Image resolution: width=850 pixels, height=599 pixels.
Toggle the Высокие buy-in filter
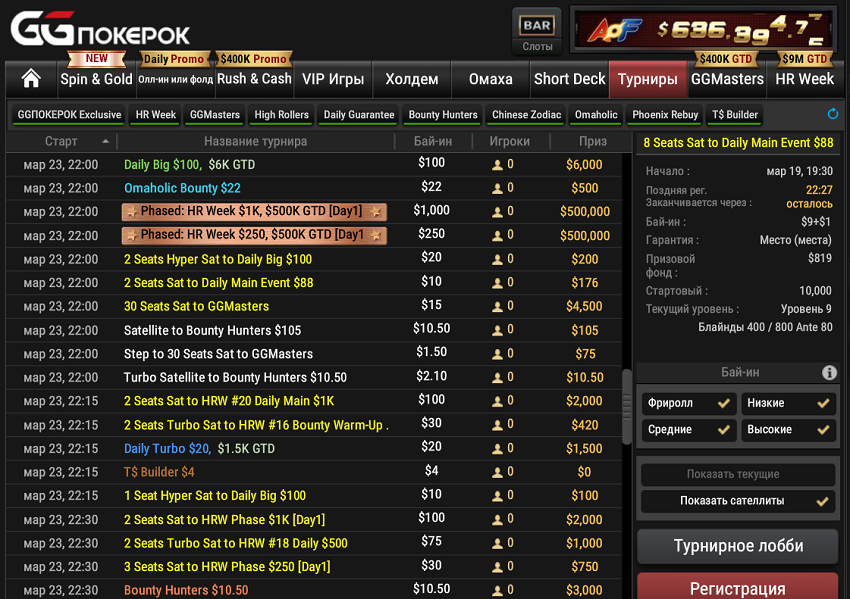click(788, 429)
